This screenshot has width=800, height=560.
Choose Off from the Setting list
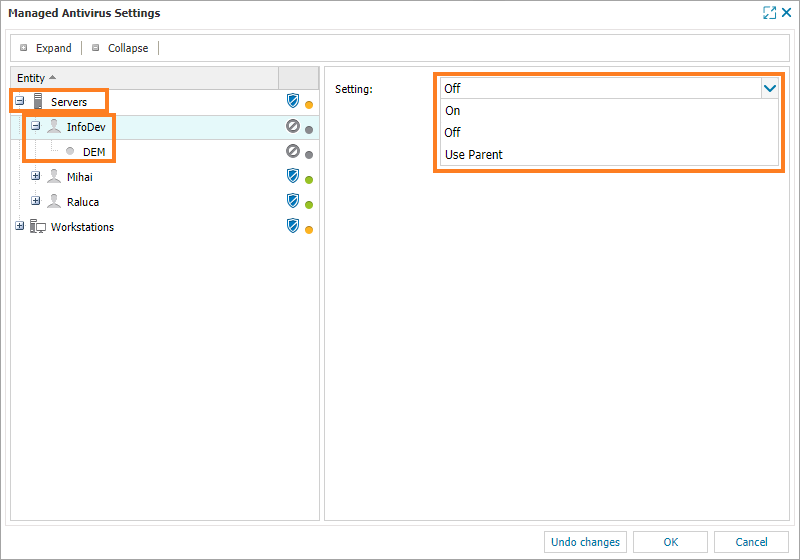(x=609, y=133)
